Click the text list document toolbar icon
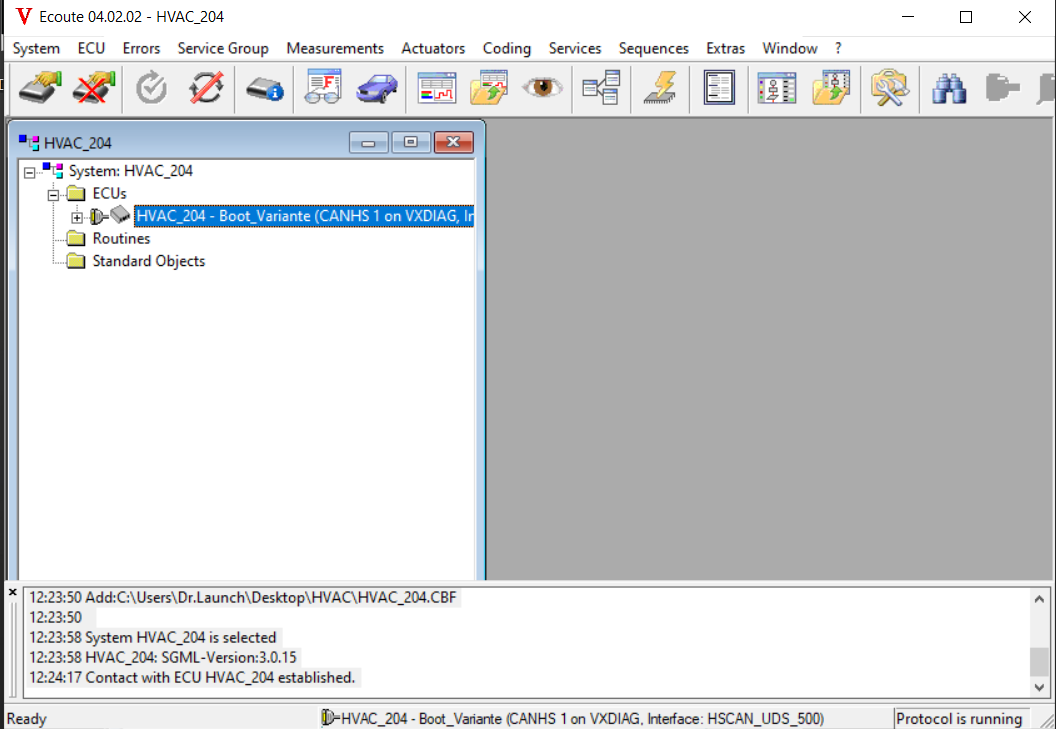This screenshot has width=1056, height=729. [719, 88]
